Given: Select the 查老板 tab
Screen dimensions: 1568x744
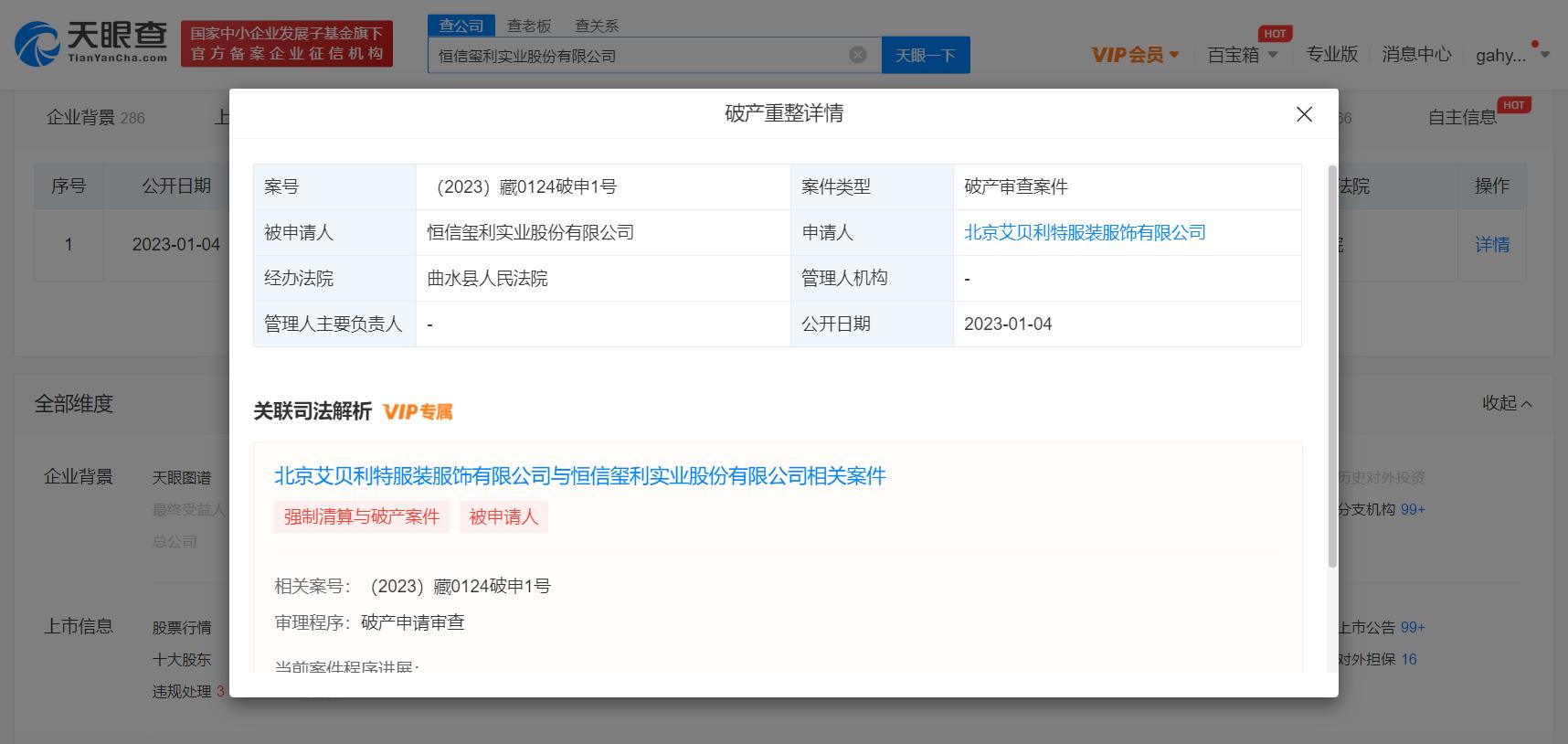Looking at the screenshot, I should 529,26.
